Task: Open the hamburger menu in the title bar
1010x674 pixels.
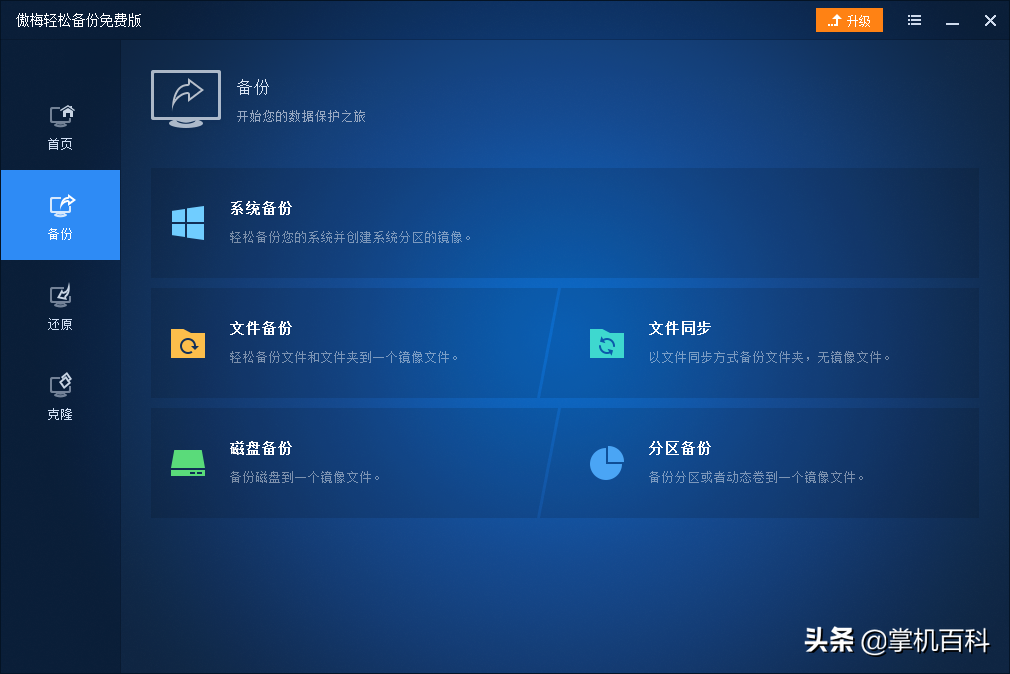Action: tap(914, 21)
